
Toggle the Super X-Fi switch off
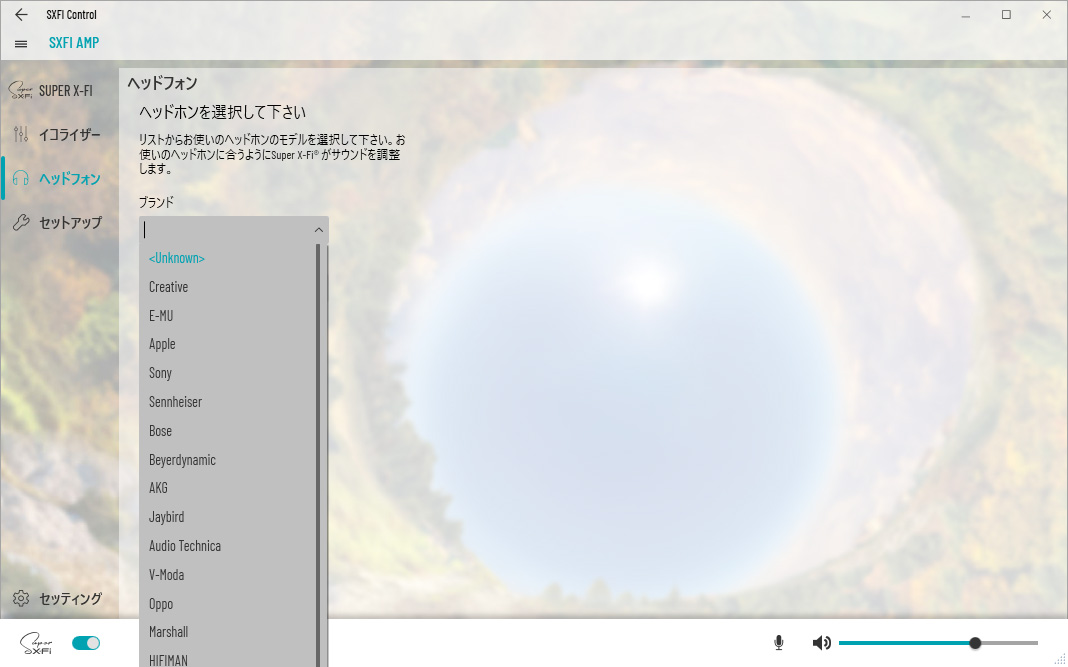(86, 643)
